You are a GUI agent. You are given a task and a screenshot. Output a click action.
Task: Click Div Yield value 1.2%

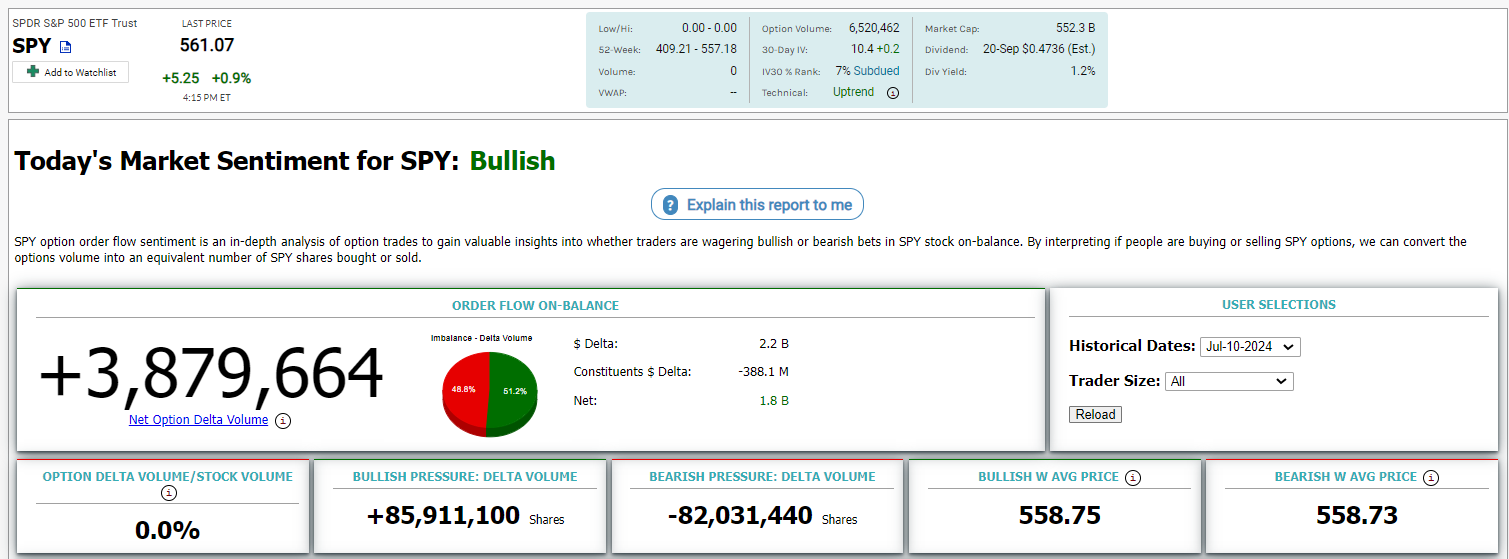pyautogui.click(x=1083, y=71)
